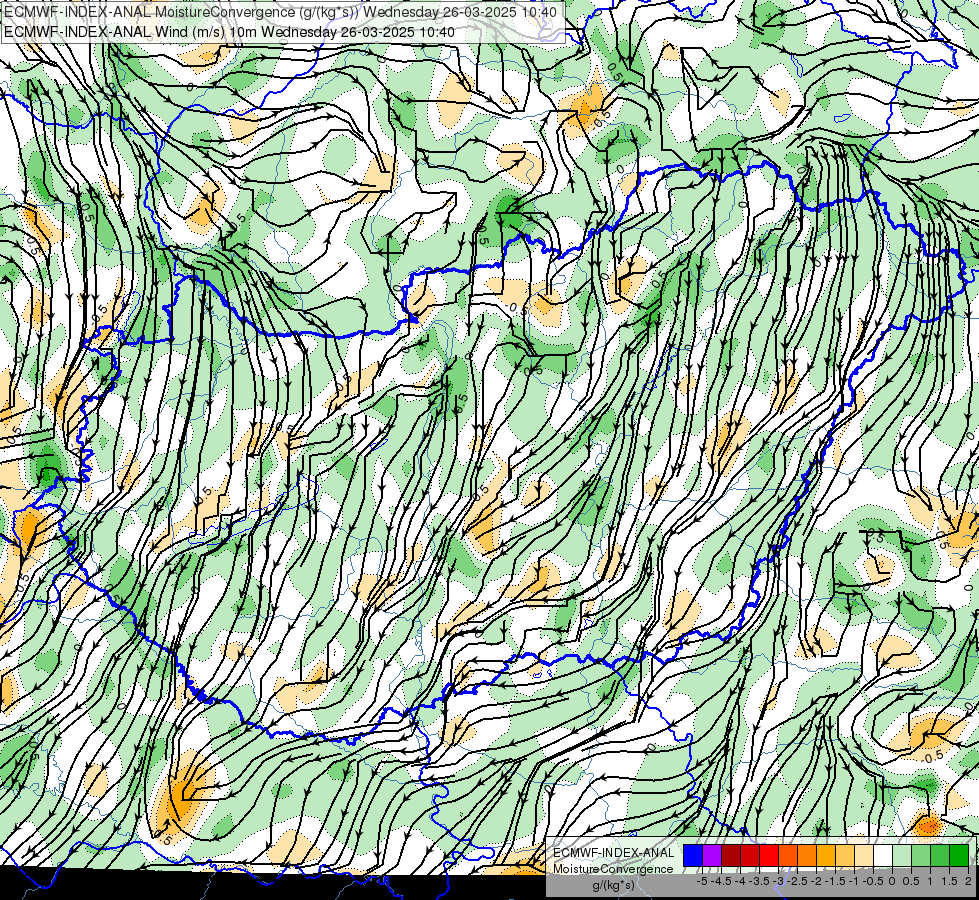Click the 2 legend tick label
Viewport: 979px width, 900px height.
(x=968, y=881)
